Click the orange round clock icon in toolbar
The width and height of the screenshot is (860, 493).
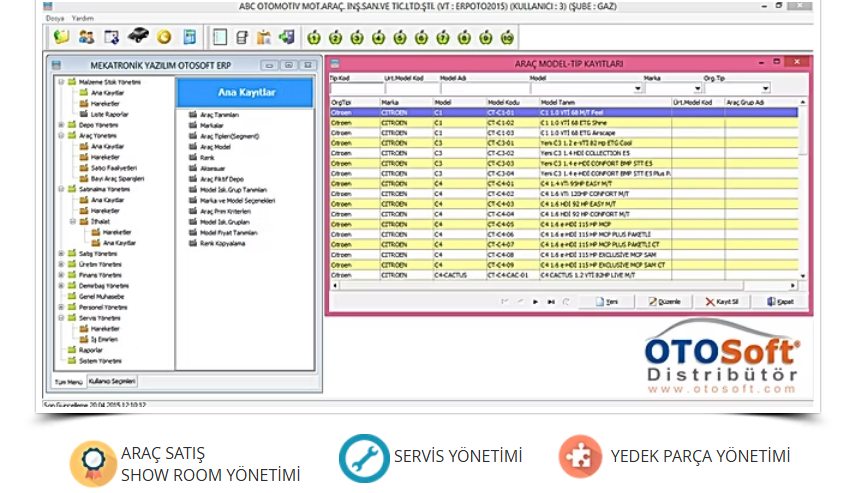(x=164, y=38)
